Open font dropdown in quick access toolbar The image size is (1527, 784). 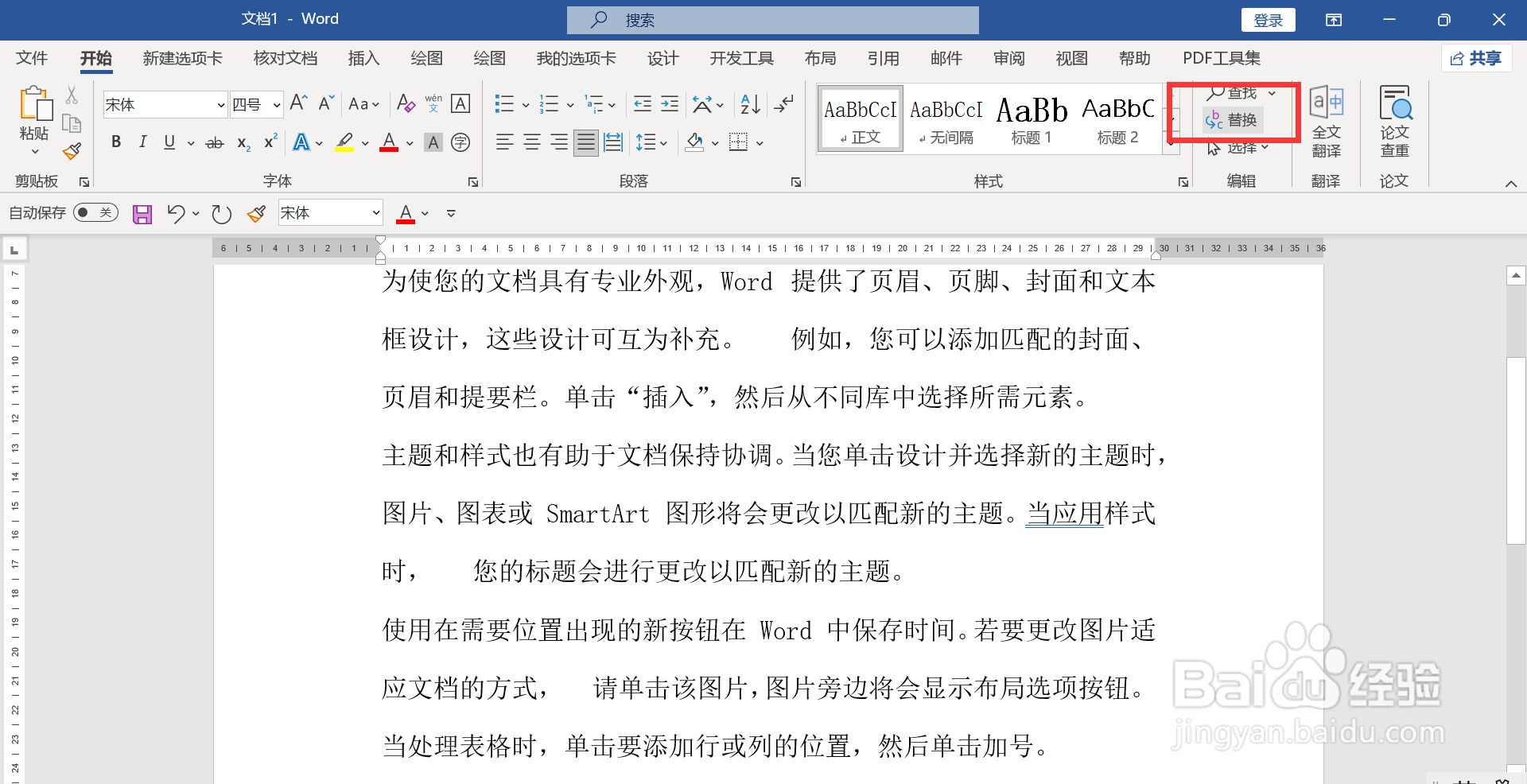[375, 213]
